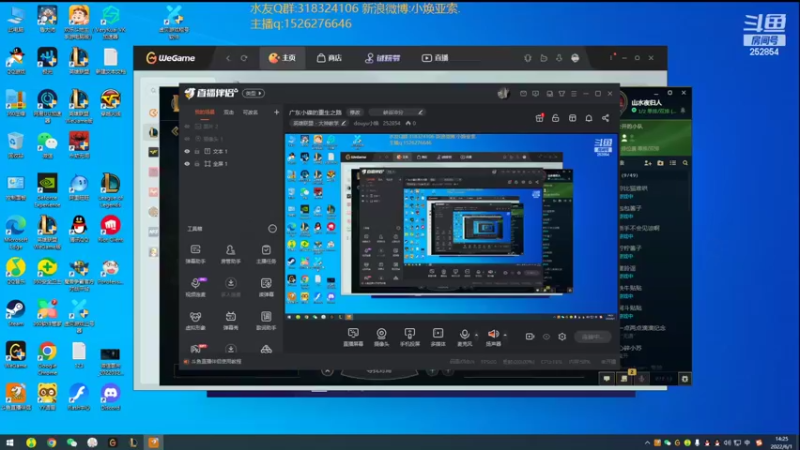Toggle visibility of the 摄像头 1 source
This screenshot has width=800, height=450.
(187, 139)
